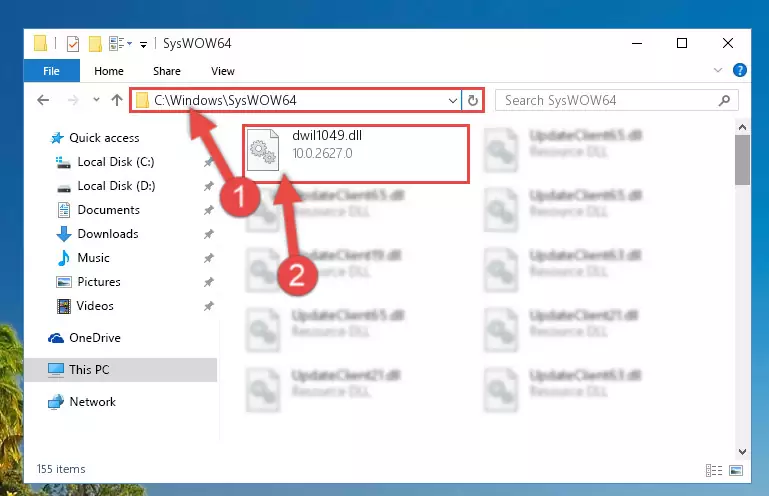Screen dimensions: 769x496
Task: Select Network in navigation pane
Action: (82, 402)
